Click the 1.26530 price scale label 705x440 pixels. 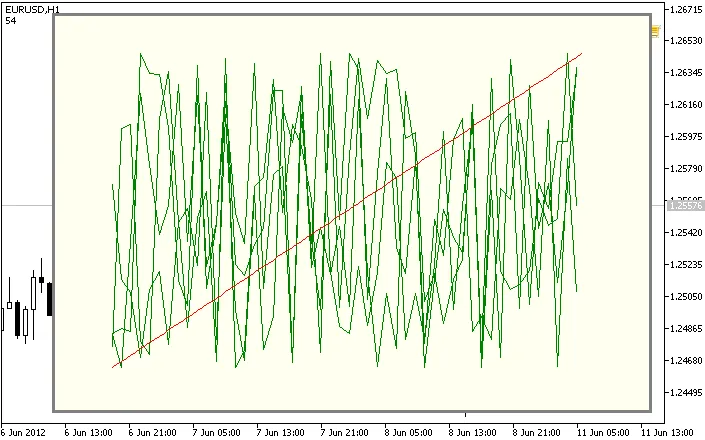pos(686,41)
